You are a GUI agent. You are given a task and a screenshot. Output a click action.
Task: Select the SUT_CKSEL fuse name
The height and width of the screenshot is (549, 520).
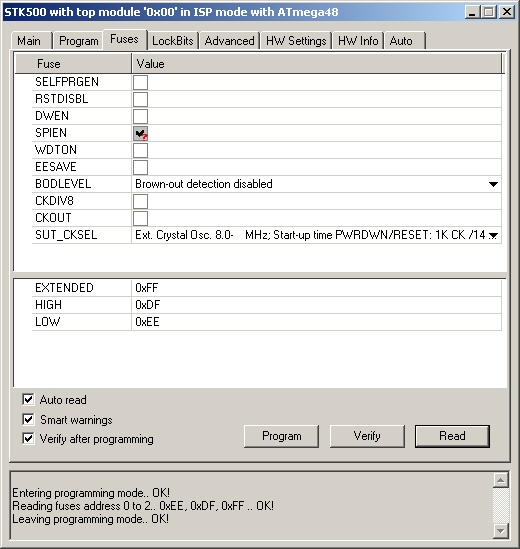pos(66,235)
